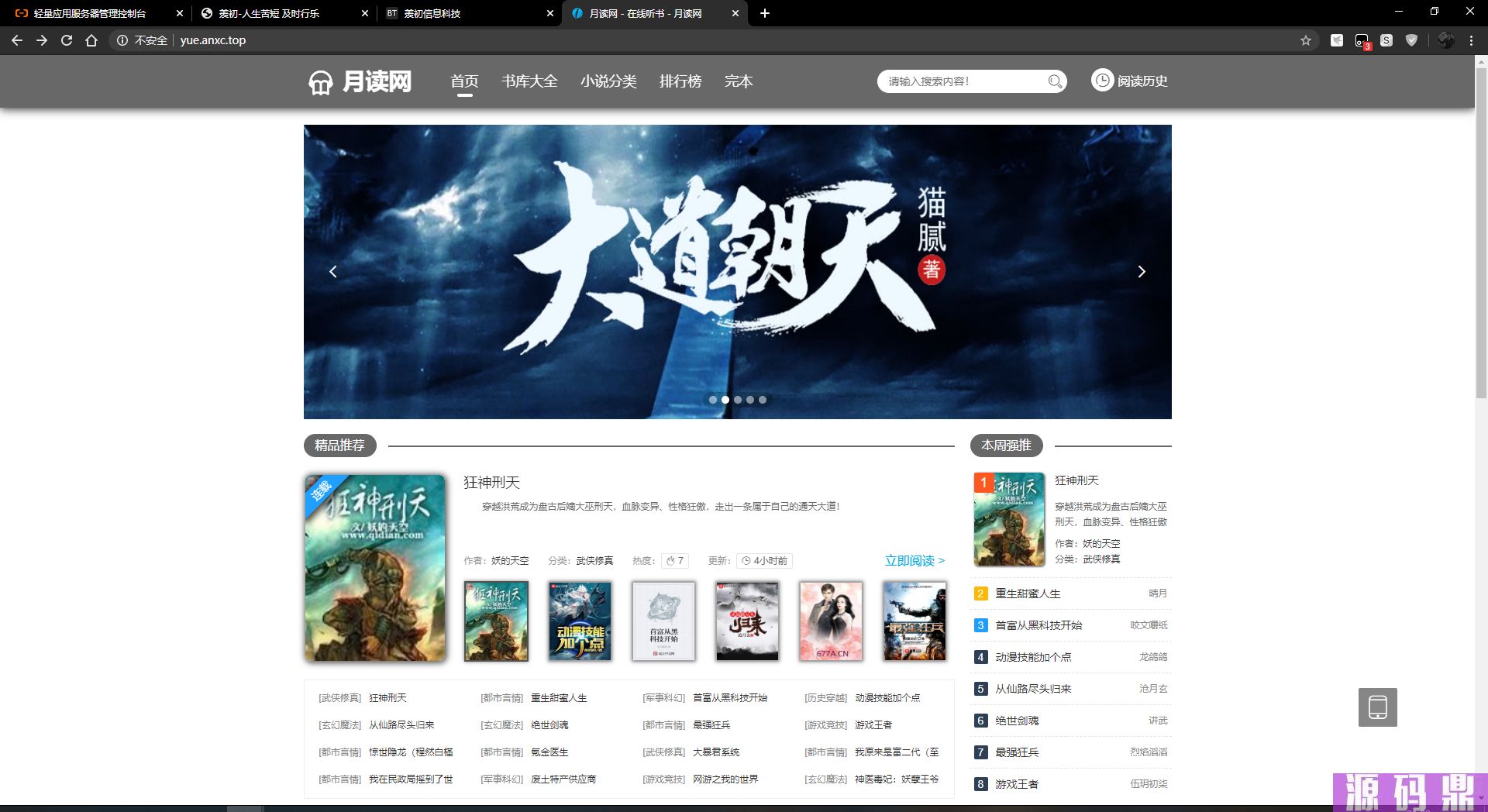
Task: Open rank 6 绝世剑魂 in weekly list
Action: 1017,721
